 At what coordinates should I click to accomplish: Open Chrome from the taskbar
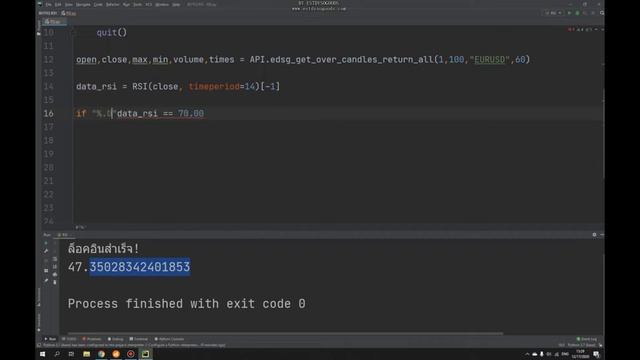(x=101, y=354)
